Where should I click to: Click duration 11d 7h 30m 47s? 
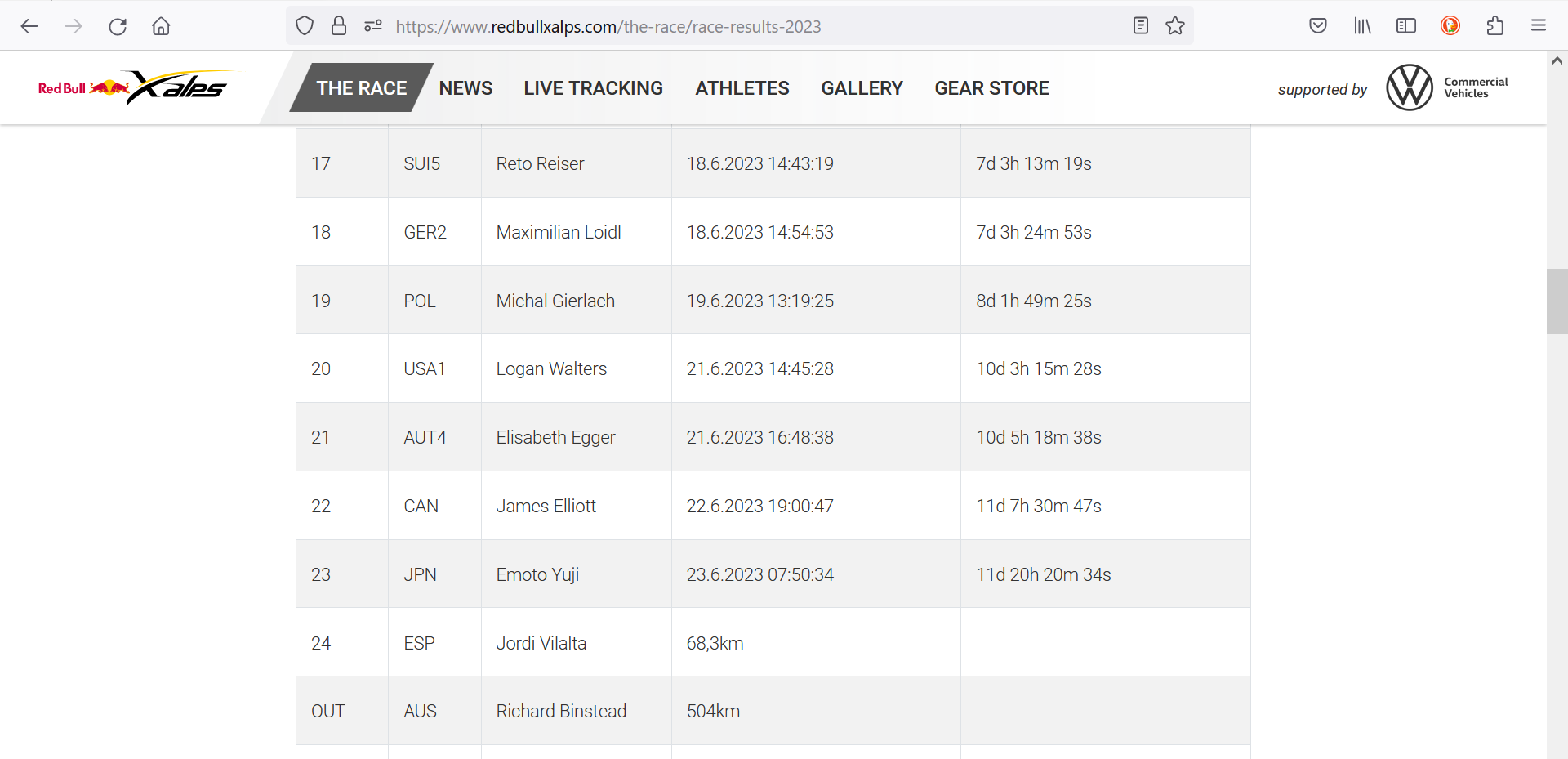point(1038,506)
